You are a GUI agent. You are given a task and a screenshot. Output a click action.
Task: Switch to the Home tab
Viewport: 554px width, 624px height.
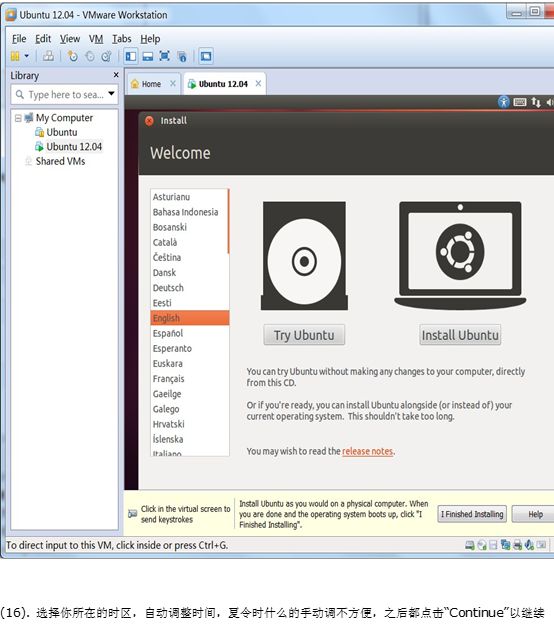tap(151, 84)
